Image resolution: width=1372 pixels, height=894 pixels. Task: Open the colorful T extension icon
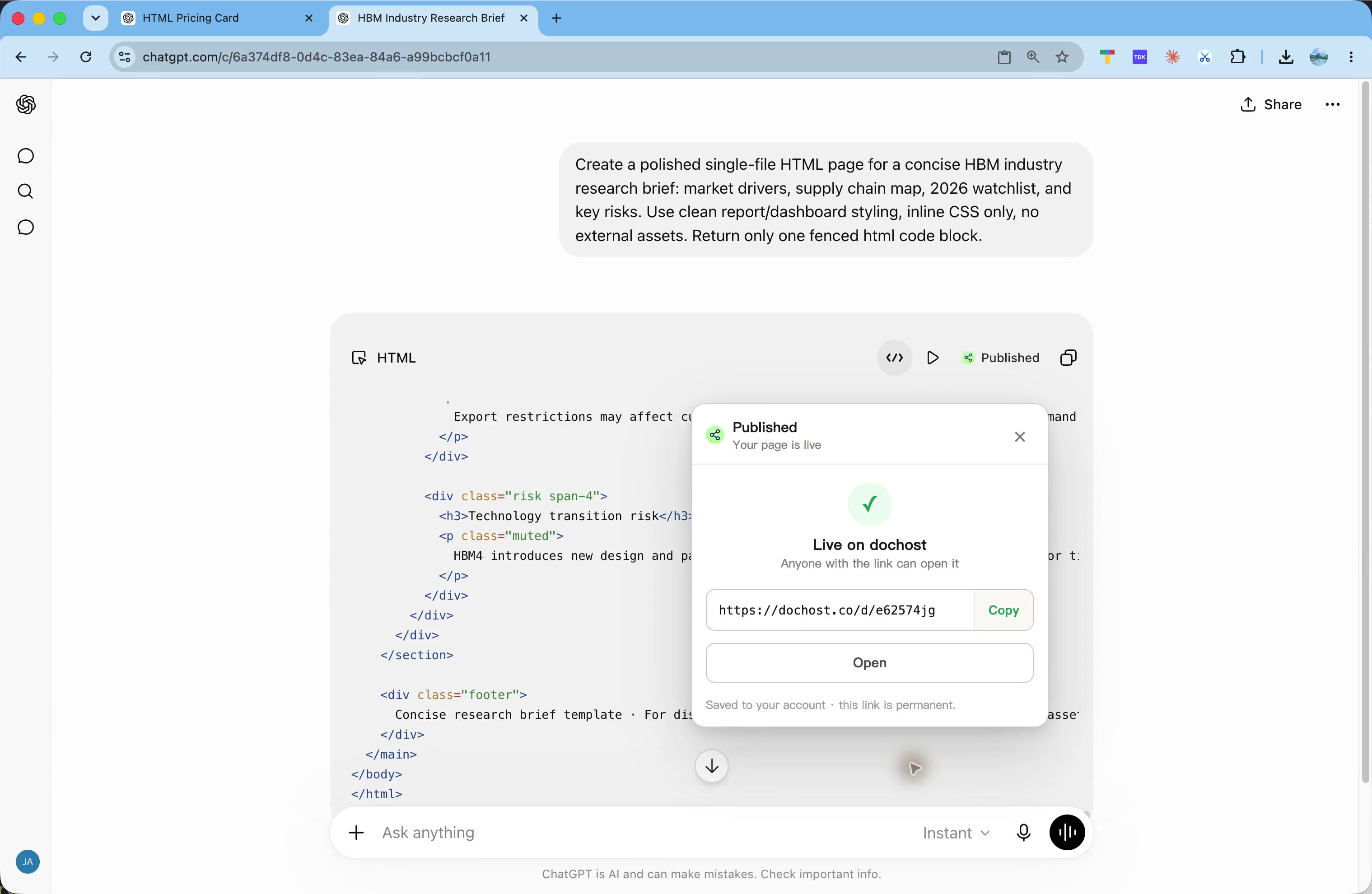point(1107,57)
